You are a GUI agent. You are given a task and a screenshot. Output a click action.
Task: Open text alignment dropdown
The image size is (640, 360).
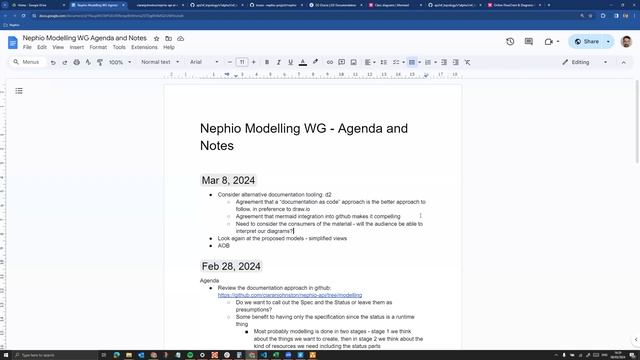tap(370, 62)
